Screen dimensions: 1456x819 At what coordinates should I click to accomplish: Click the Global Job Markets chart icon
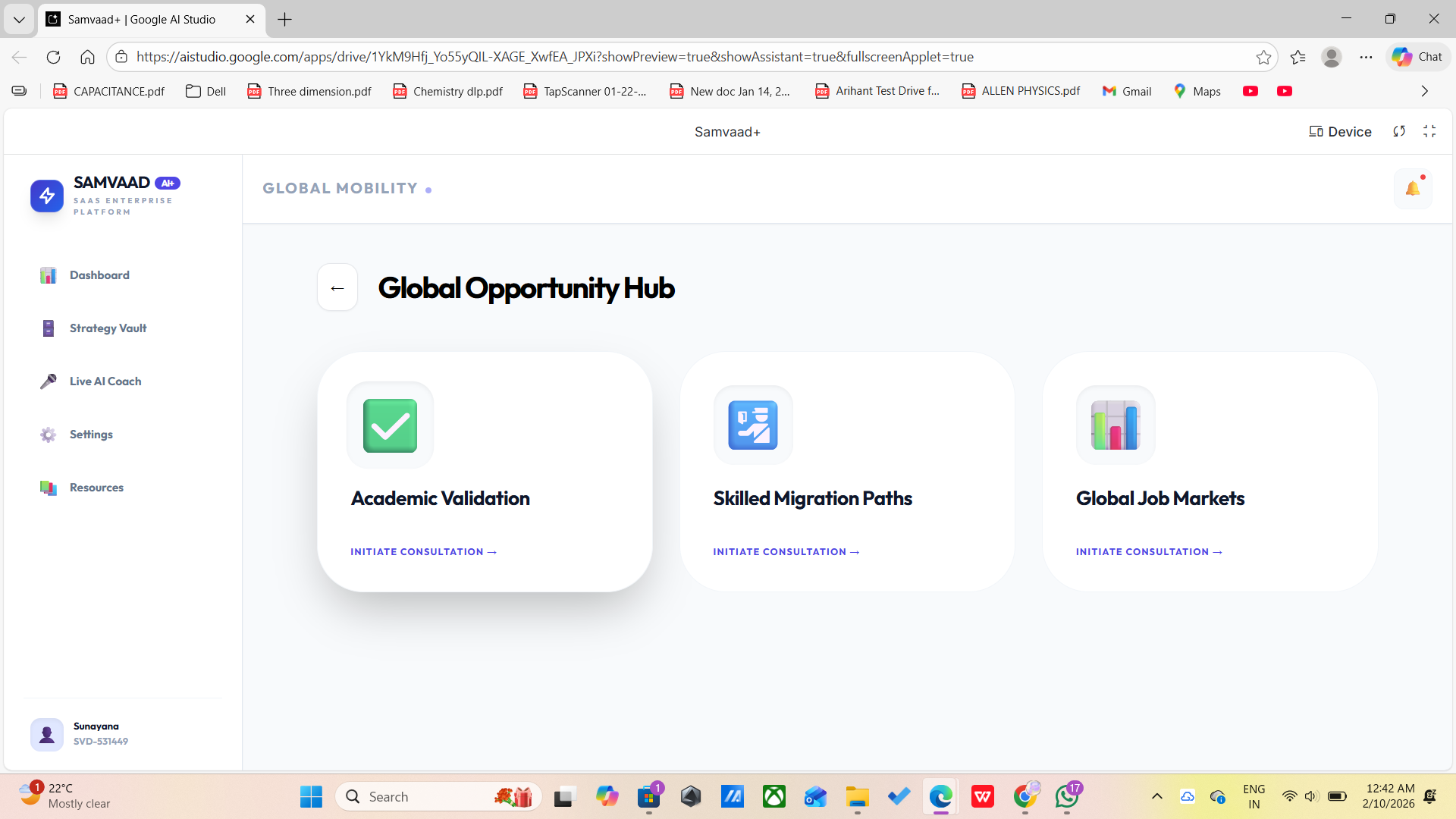[x=1115, y=425]
